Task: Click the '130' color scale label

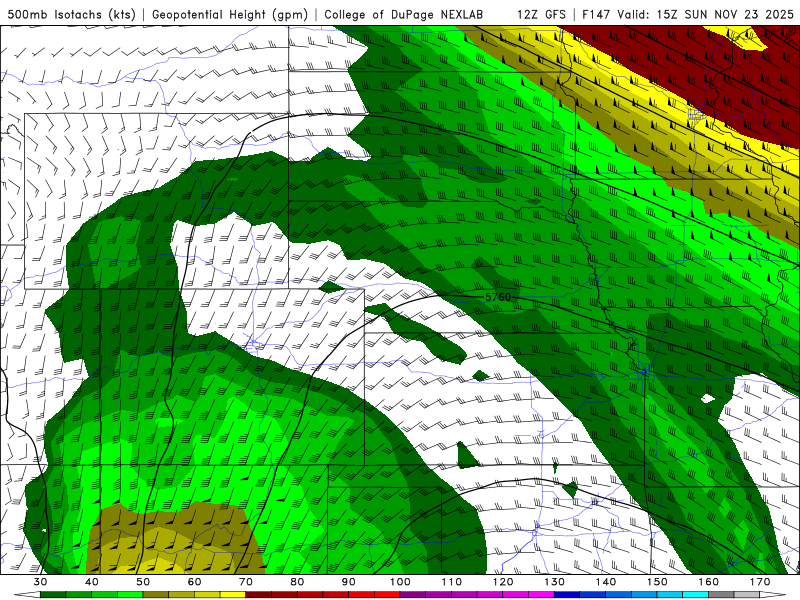Action: [554, 582]
